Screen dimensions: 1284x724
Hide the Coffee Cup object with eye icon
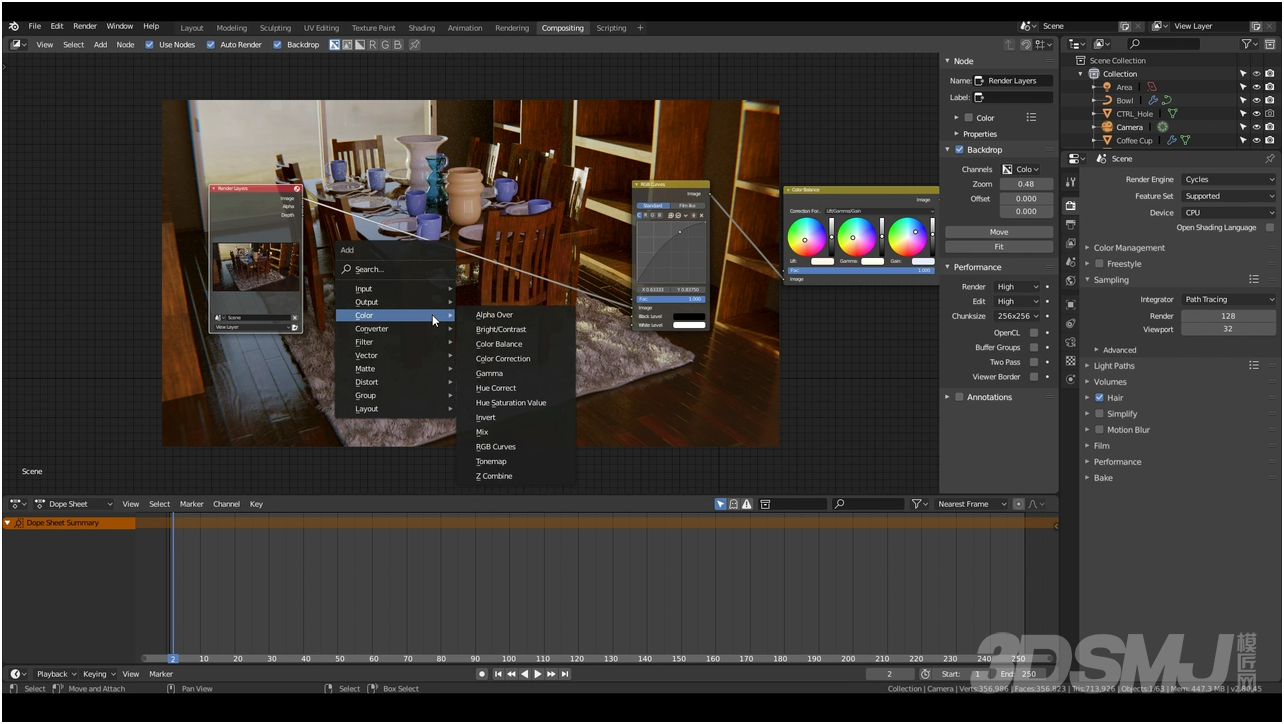(1256, 140)
